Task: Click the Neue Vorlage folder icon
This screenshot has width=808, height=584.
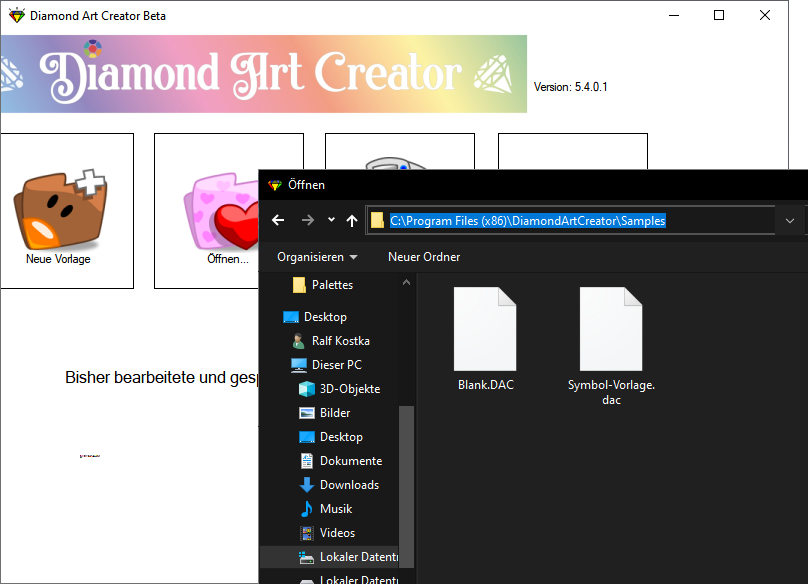Action: pyautogui.click(x=61, y=211)
